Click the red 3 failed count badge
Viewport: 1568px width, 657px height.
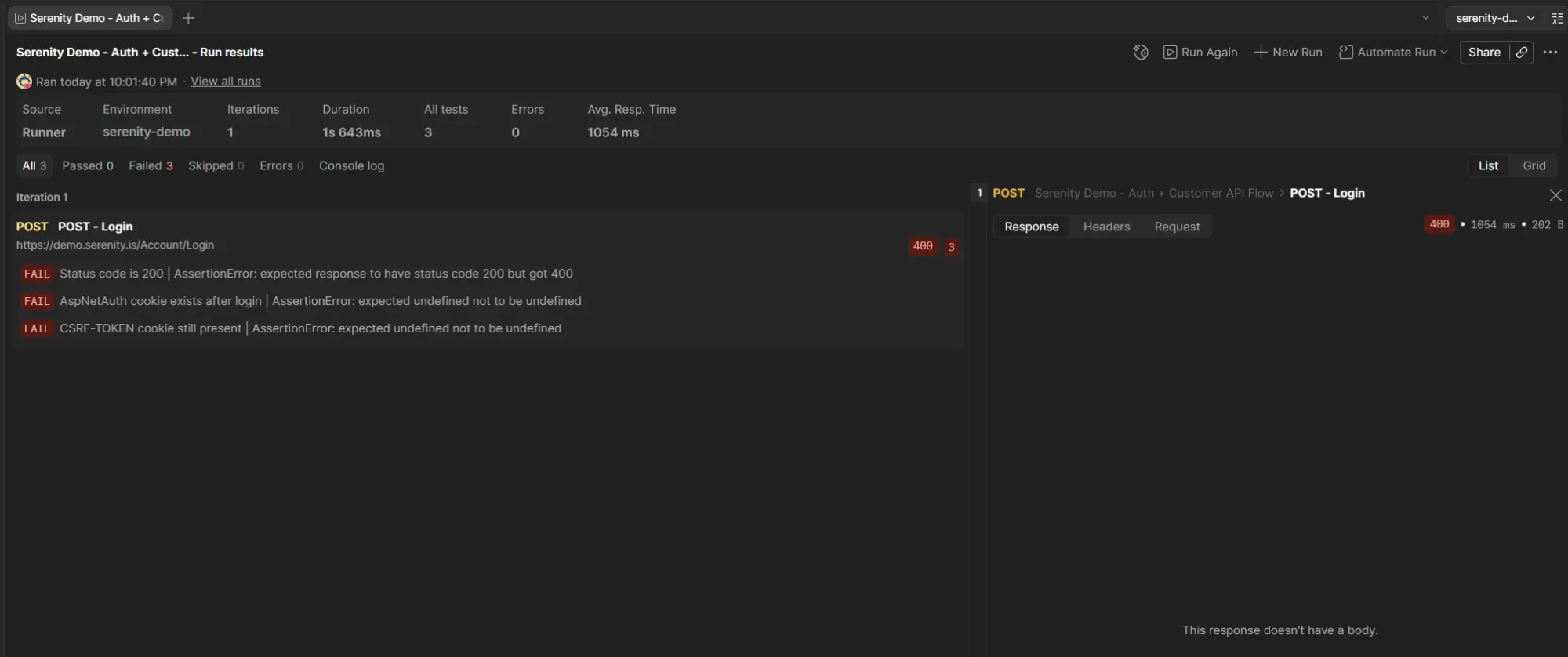(x=951, y=247)
